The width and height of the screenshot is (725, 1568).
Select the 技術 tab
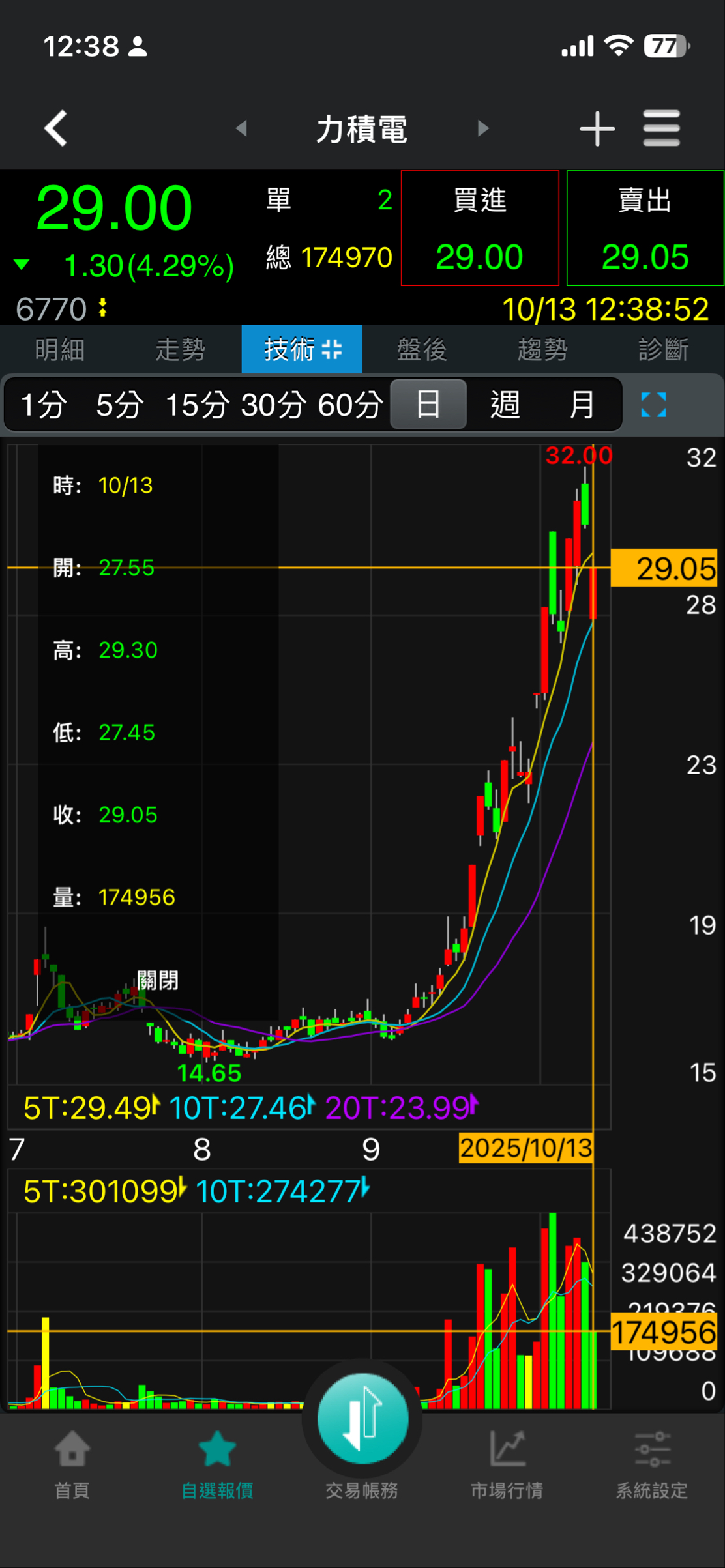pos(302,349)
